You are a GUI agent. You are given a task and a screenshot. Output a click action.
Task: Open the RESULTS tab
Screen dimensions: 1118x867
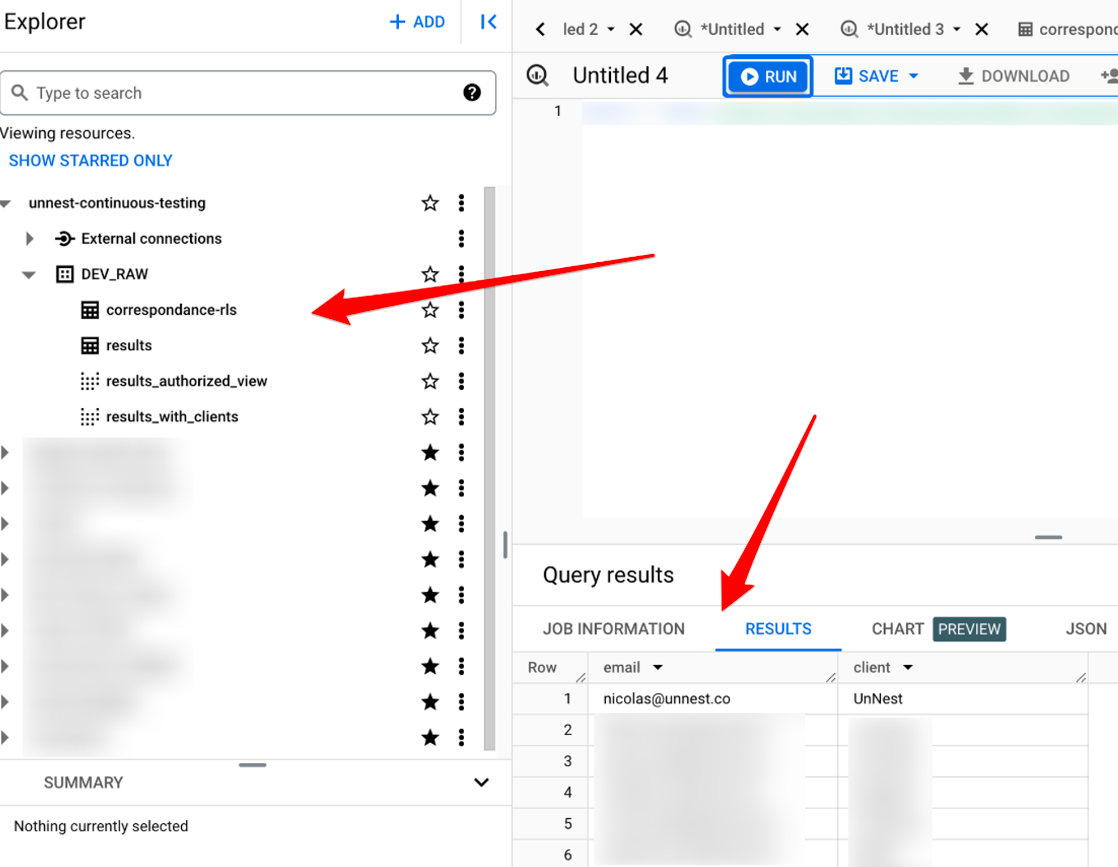778,629
